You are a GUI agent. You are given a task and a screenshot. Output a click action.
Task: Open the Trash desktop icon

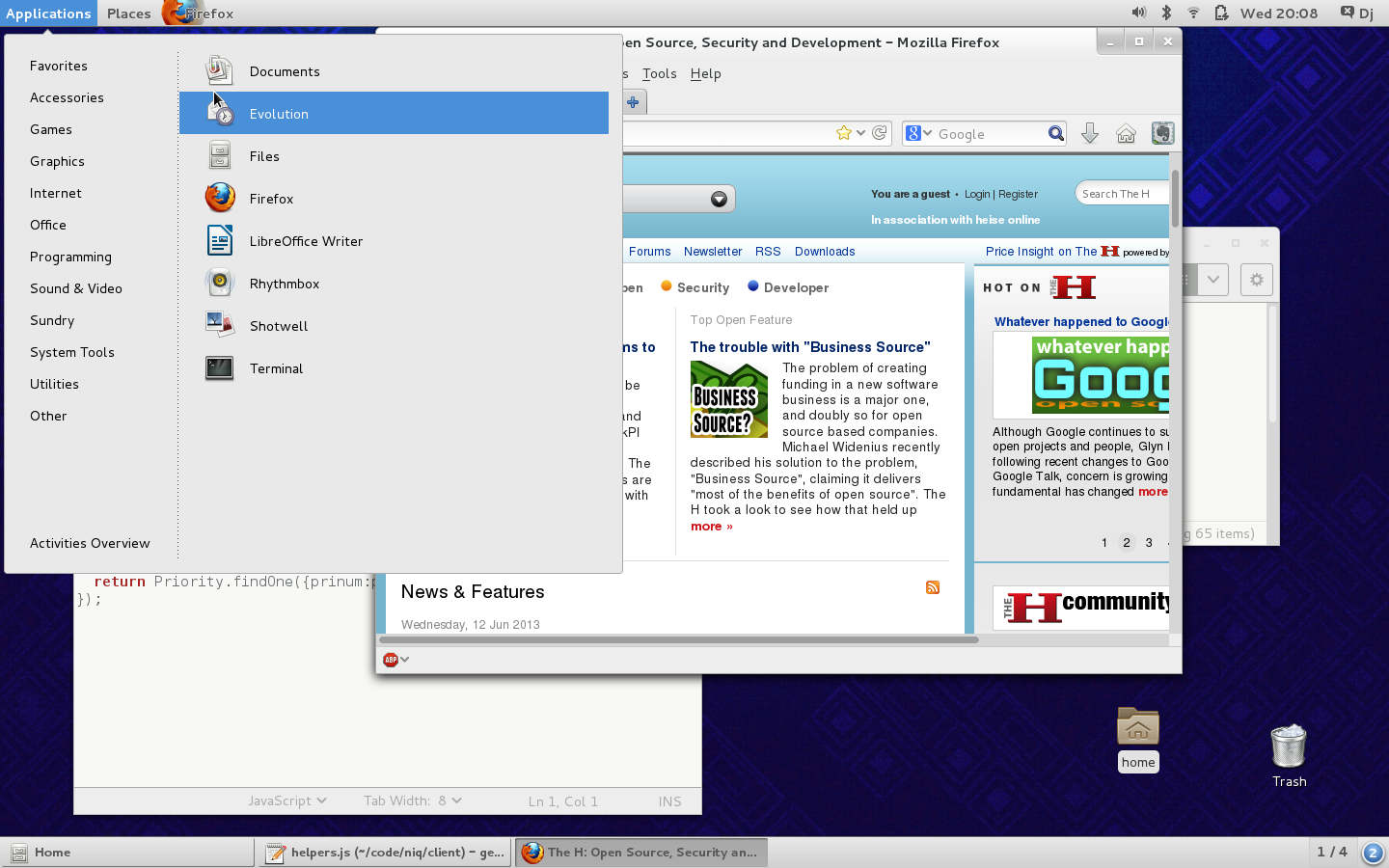pos(1289,754)
